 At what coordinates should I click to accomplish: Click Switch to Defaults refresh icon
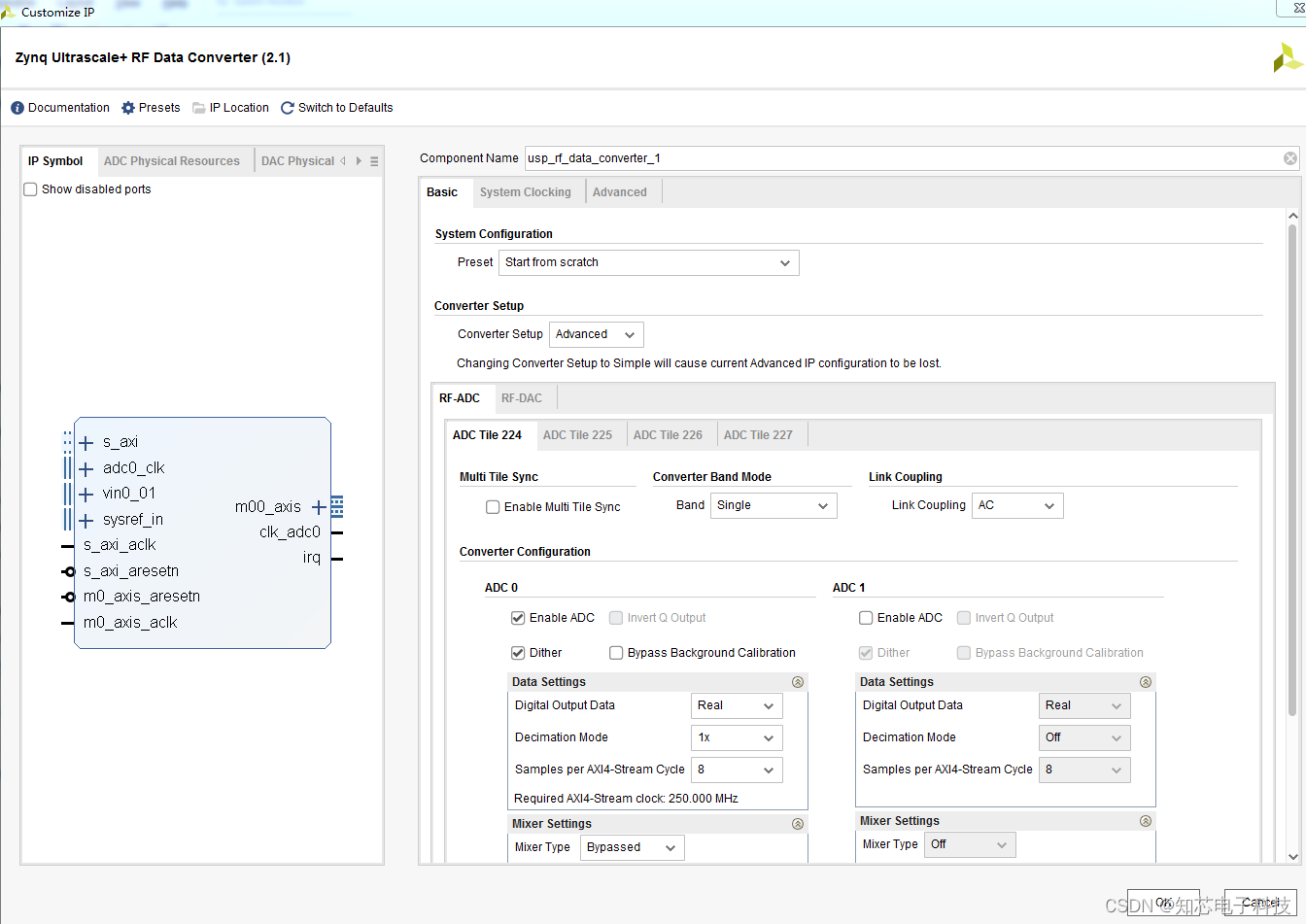pyautogui.click(x=288, y=108)
